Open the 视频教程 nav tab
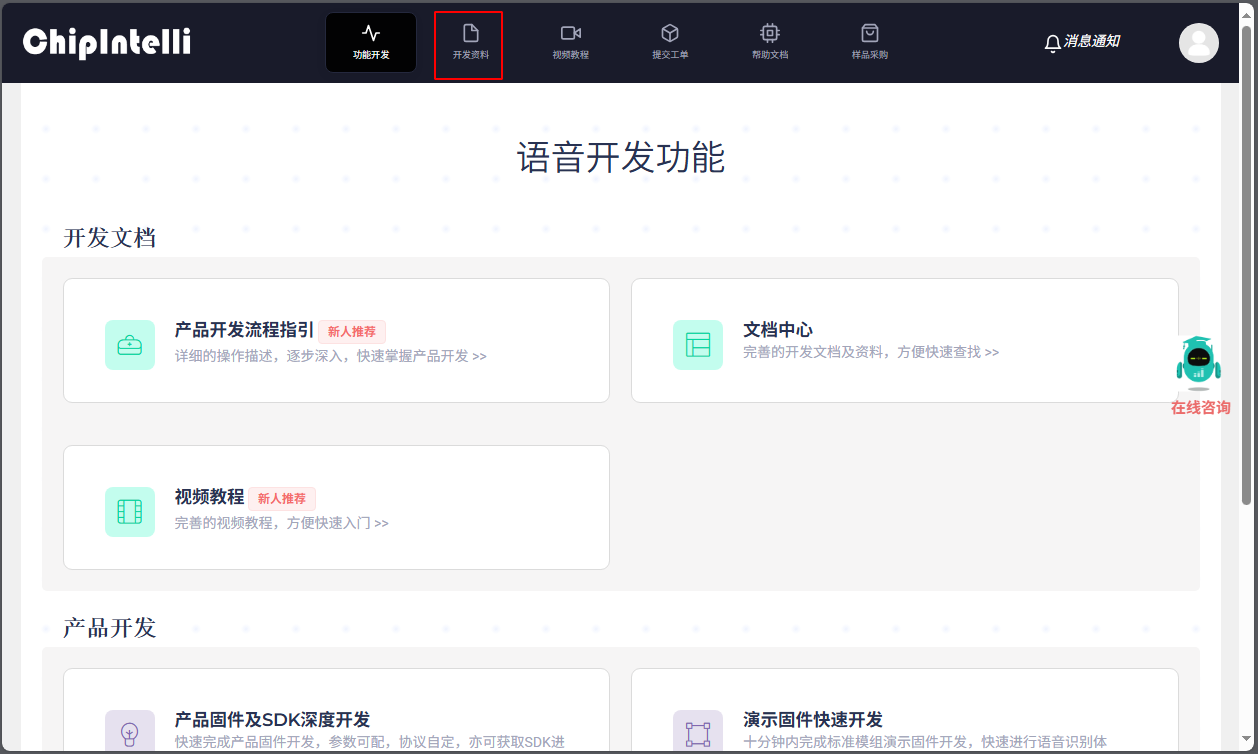This screenshot has height=754, width=1258. click(x=571, y=42)
